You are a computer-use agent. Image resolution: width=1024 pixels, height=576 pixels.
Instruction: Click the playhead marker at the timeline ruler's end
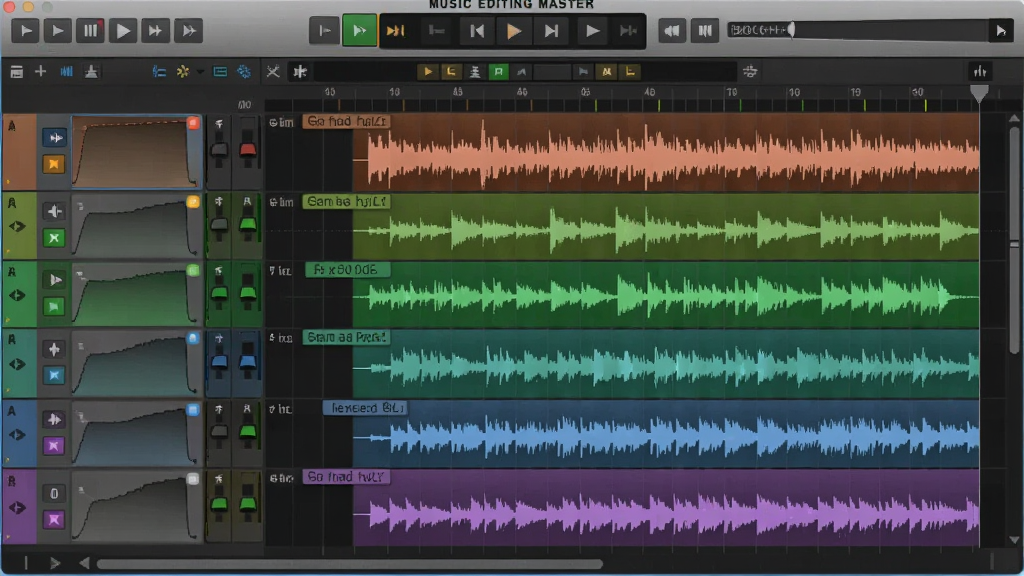point(978,93)
